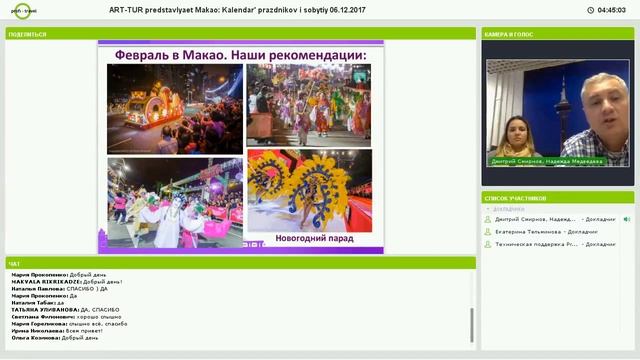Click the Чат panel header
The height and width of the screenshot is (360, 640).
tap(240, 264)
